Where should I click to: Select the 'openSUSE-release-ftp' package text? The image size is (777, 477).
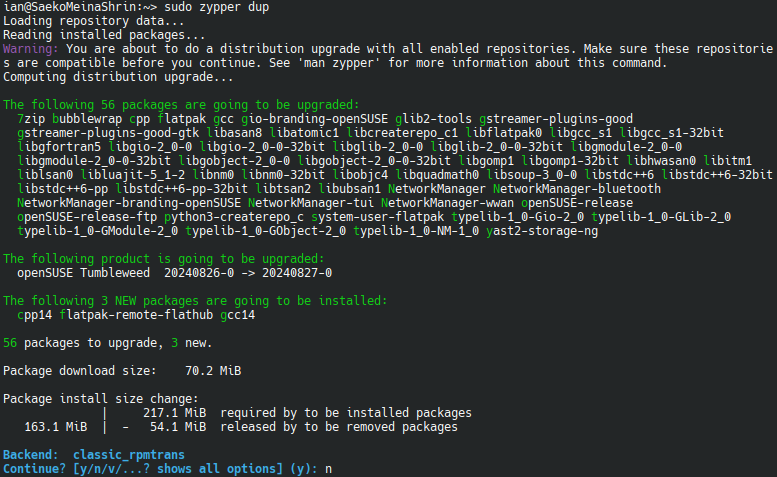[x=87, y=217]
